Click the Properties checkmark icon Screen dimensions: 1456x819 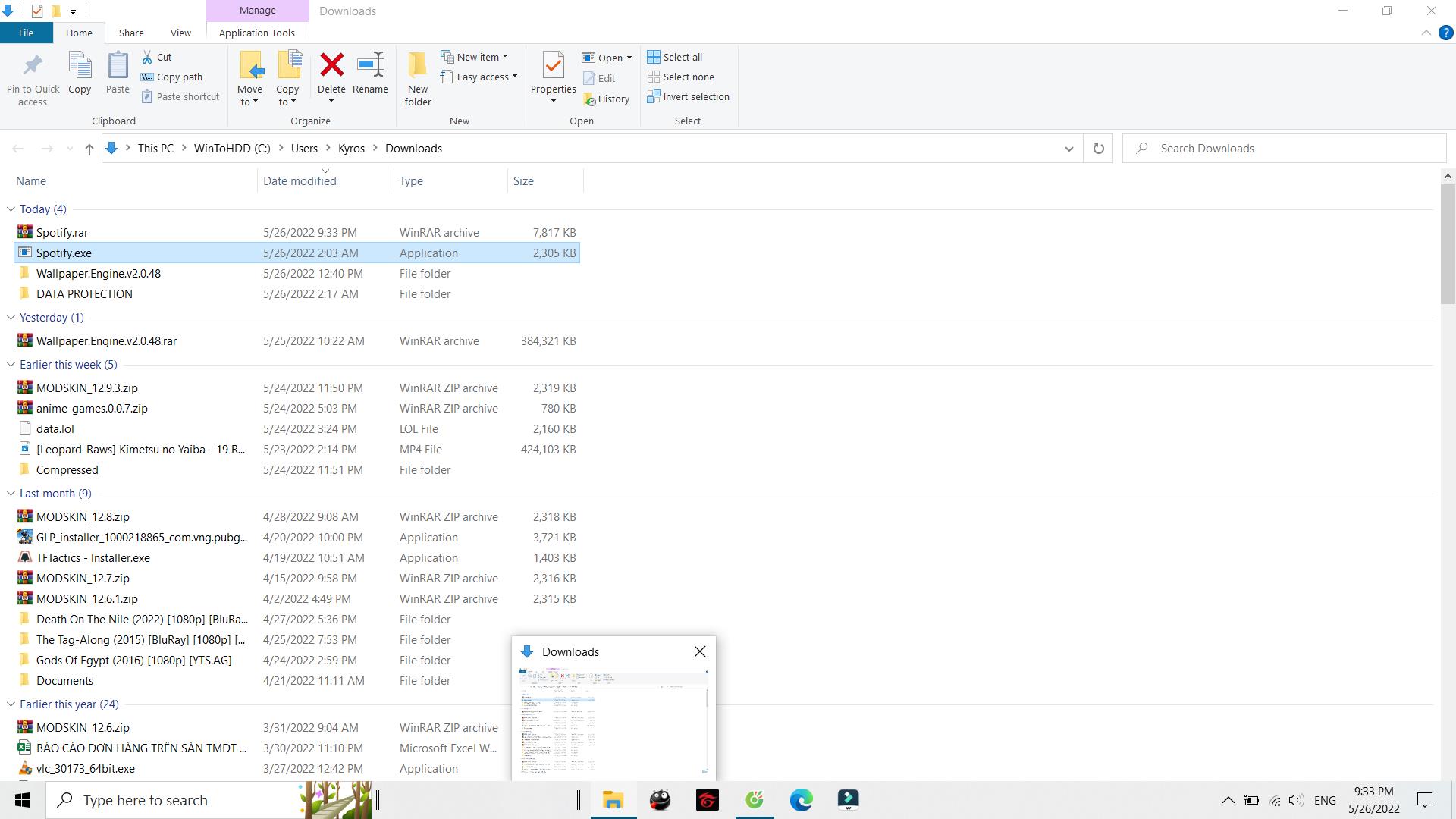pyautogui.click(x=553, y=66)
